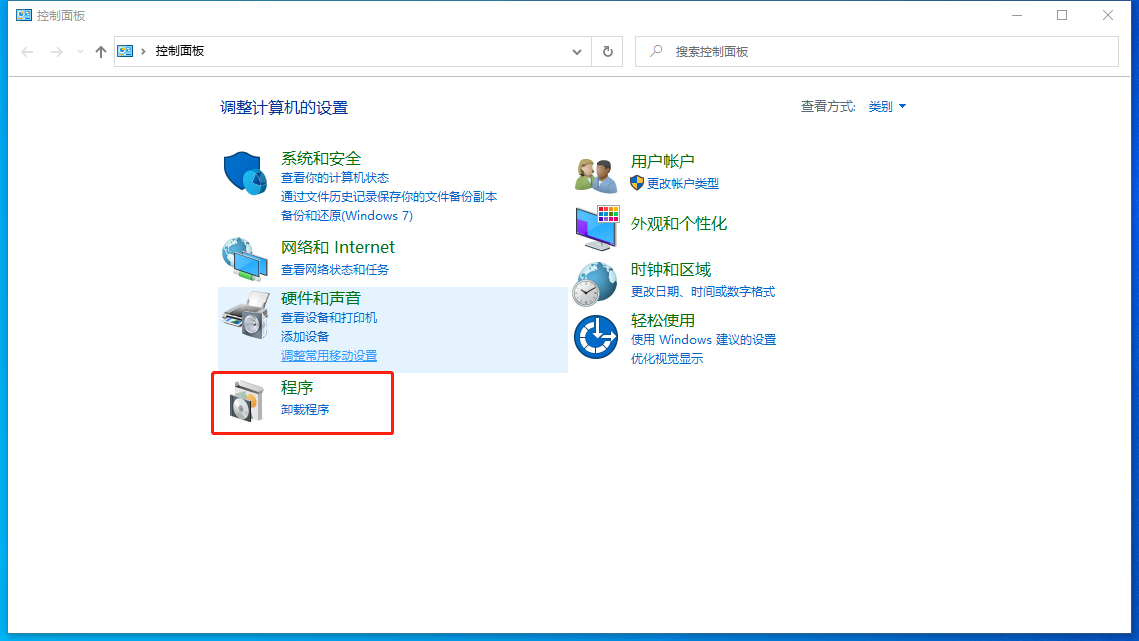Screen dimensions: 1139x641
Task: Refresh the control panel view
Action: 608,52
